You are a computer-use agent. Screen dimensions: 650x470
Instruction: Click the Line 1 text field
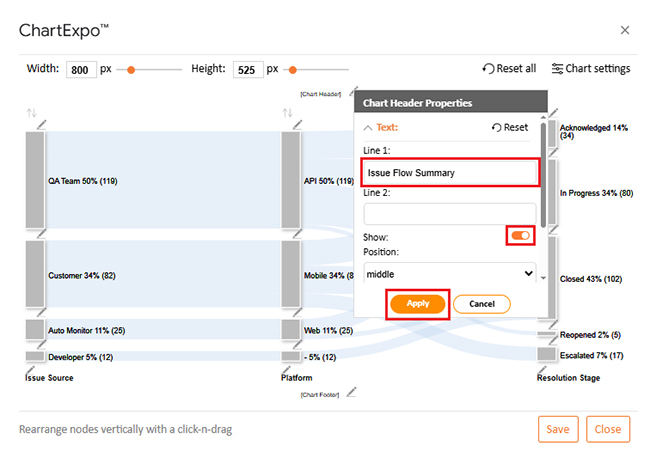tap(450, 172)
